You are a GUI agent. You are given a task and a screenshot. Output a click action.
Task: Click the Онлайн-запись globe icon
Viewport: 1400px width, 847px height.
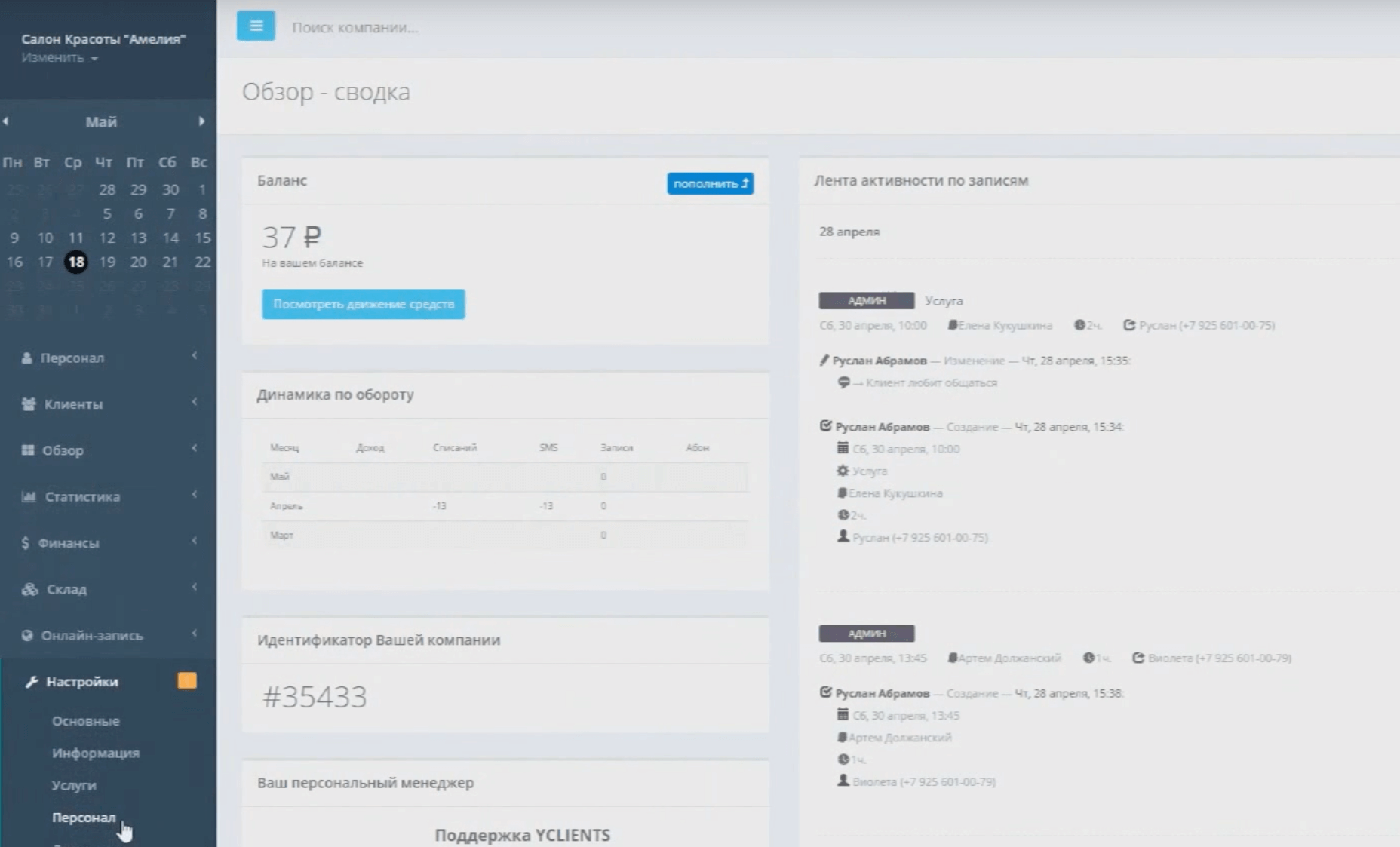[27, 636]
